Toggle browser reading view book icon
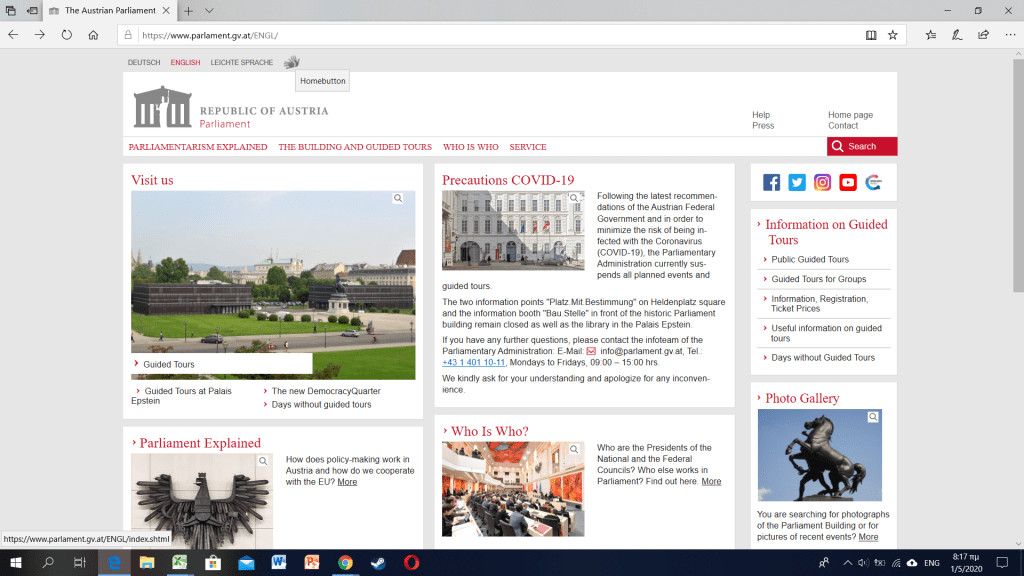The width and height of the screenshot is (1024, 576). [x=871, y=35]
